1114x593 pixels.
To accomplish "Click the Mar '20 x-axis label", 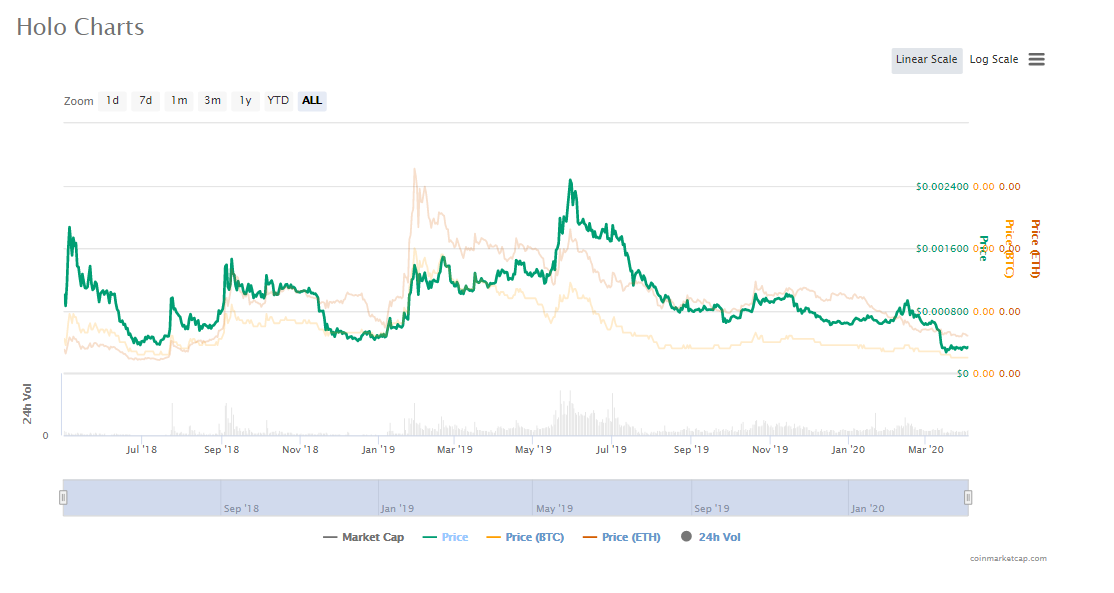I will [x=926, y=450].
